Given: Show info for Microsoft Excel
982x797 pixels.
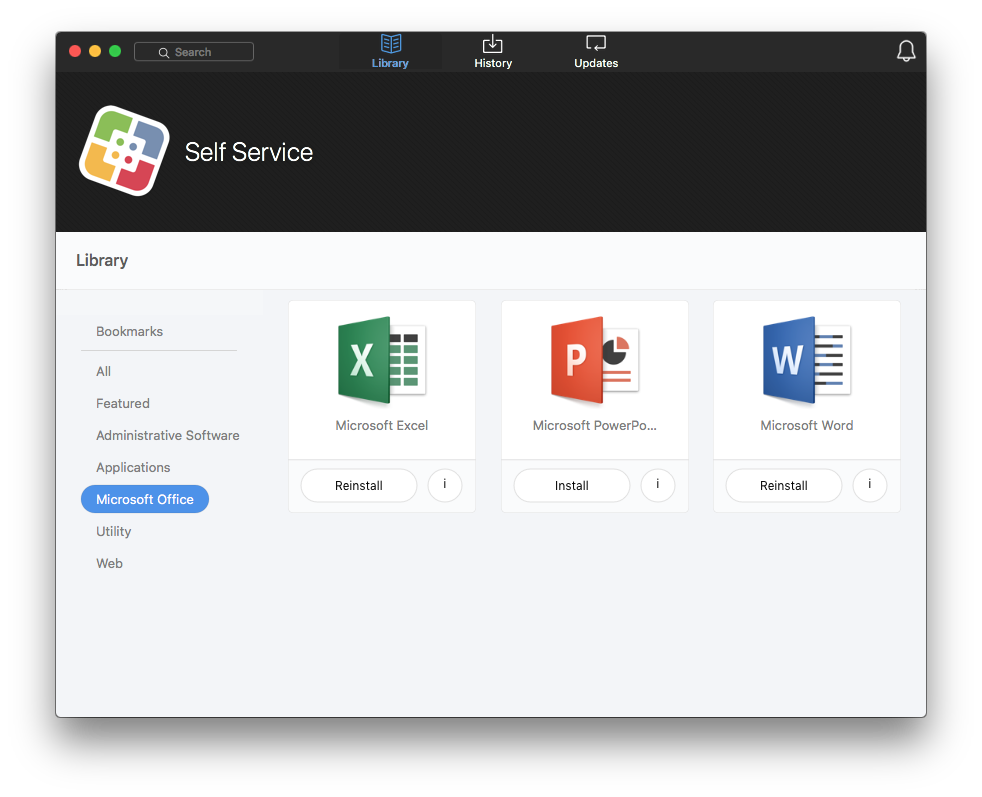Looking at the screenshot, I should [x=445, y=485].
